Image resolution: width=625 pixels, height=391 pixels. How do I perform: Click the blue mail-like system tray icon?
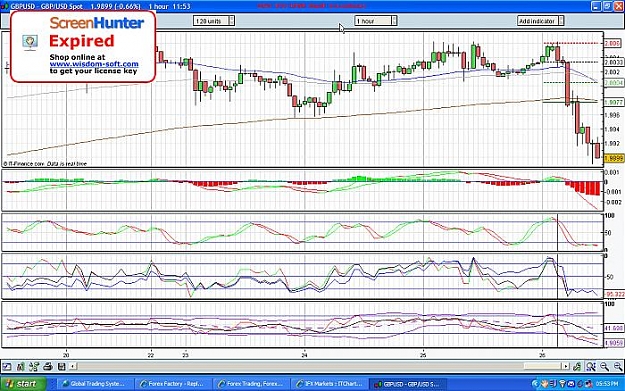point(571,384)
